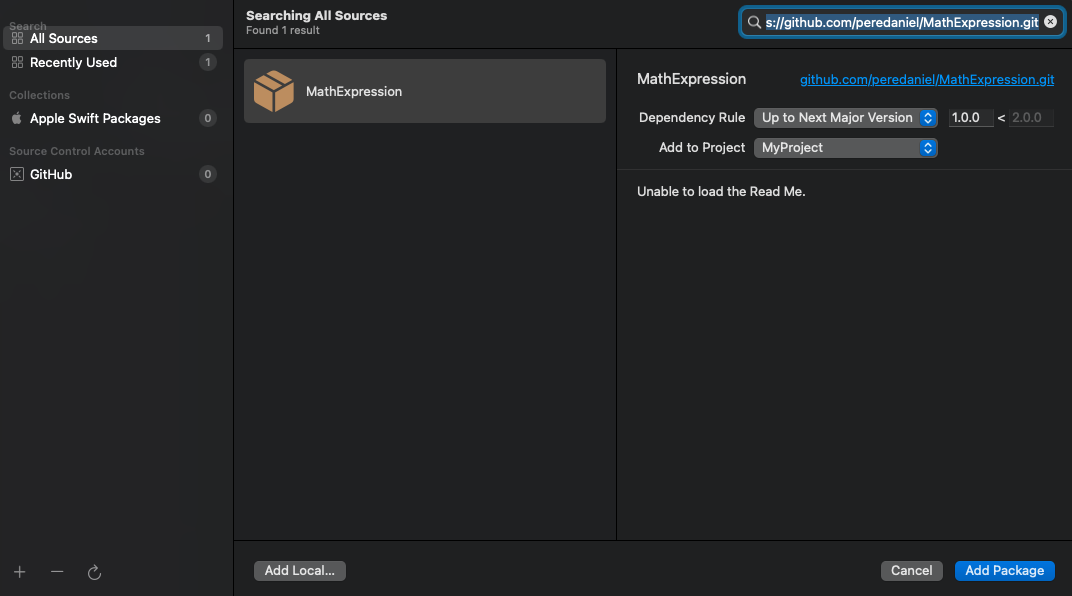Select the GitHub source control account
The image size is (1072, 596).
113,174
